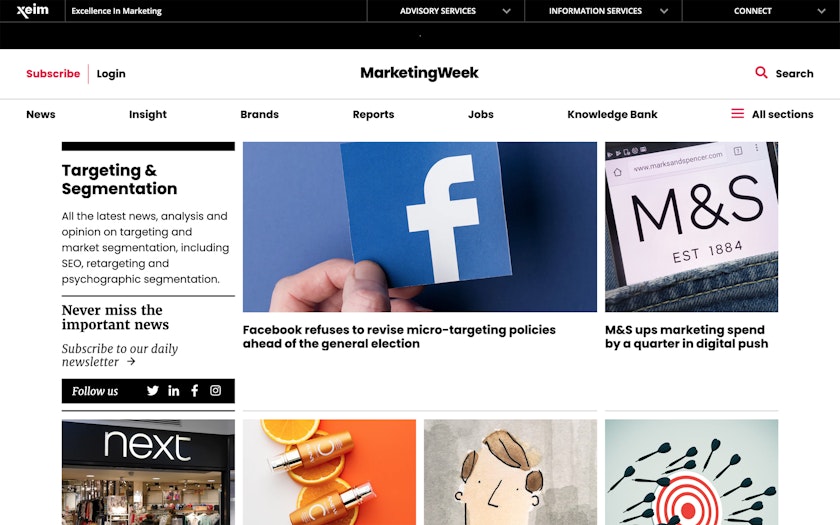The image size is (840, 525).
Task: Go to the Knowledge Bank section
Action: (x=612, y=114)
